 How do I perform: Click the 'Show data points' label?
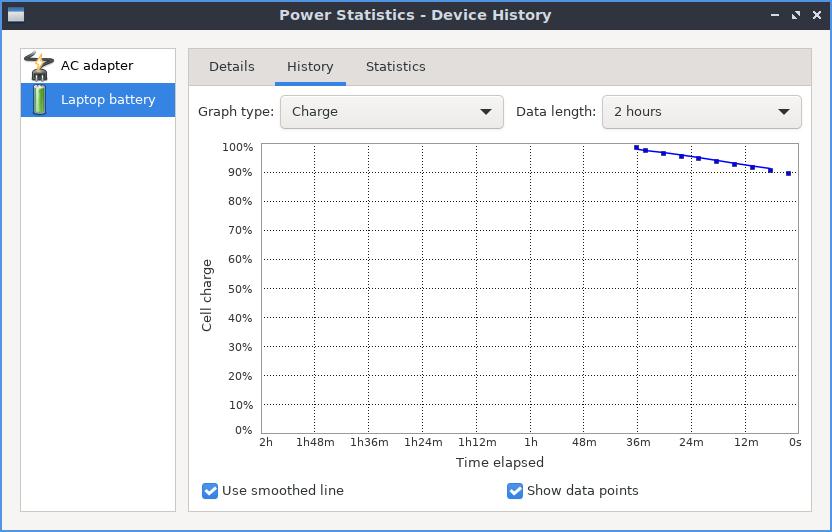[x=583, y=491]
